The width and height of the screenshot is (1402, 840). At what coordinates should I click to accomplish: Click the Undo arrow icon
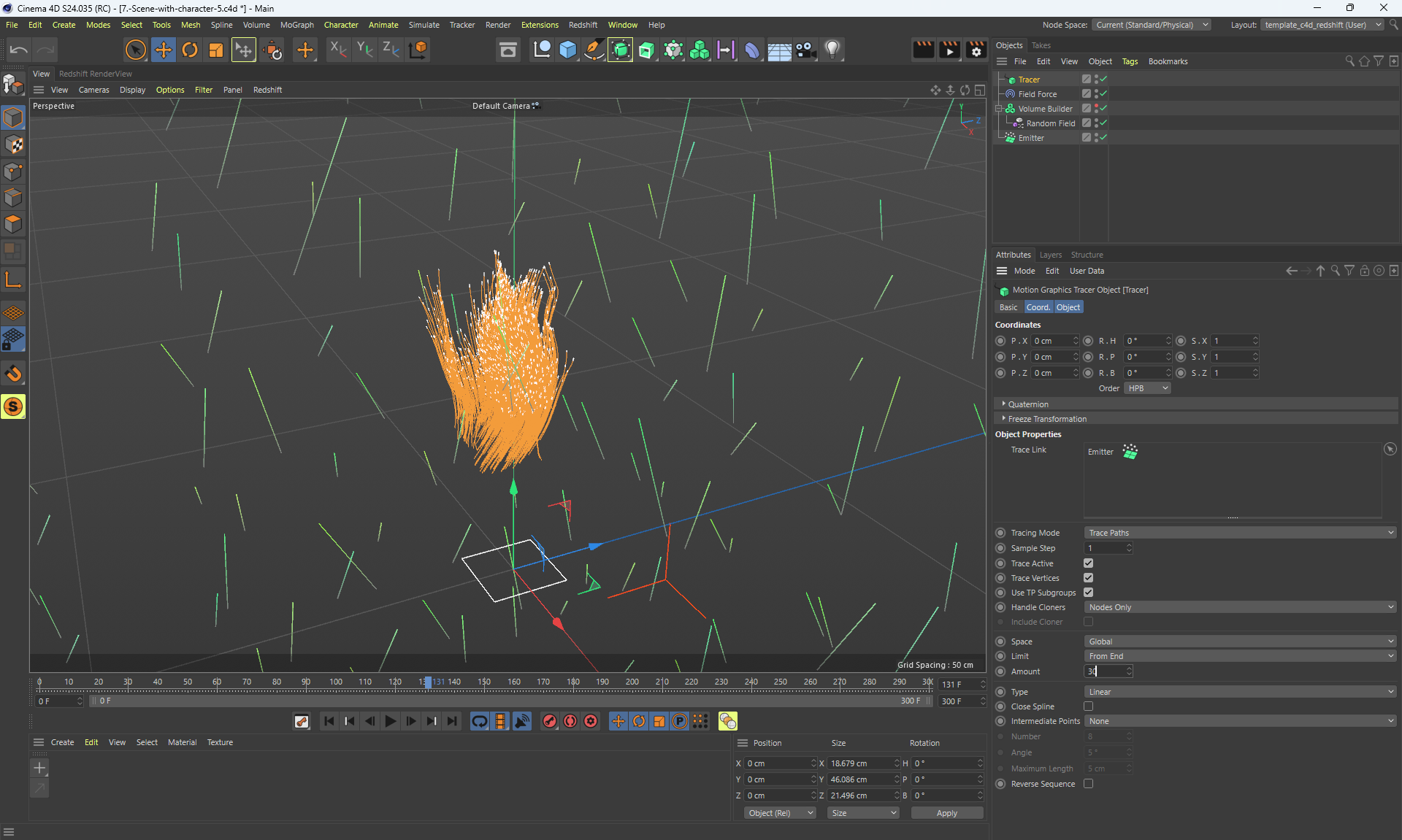coord(19,50)
